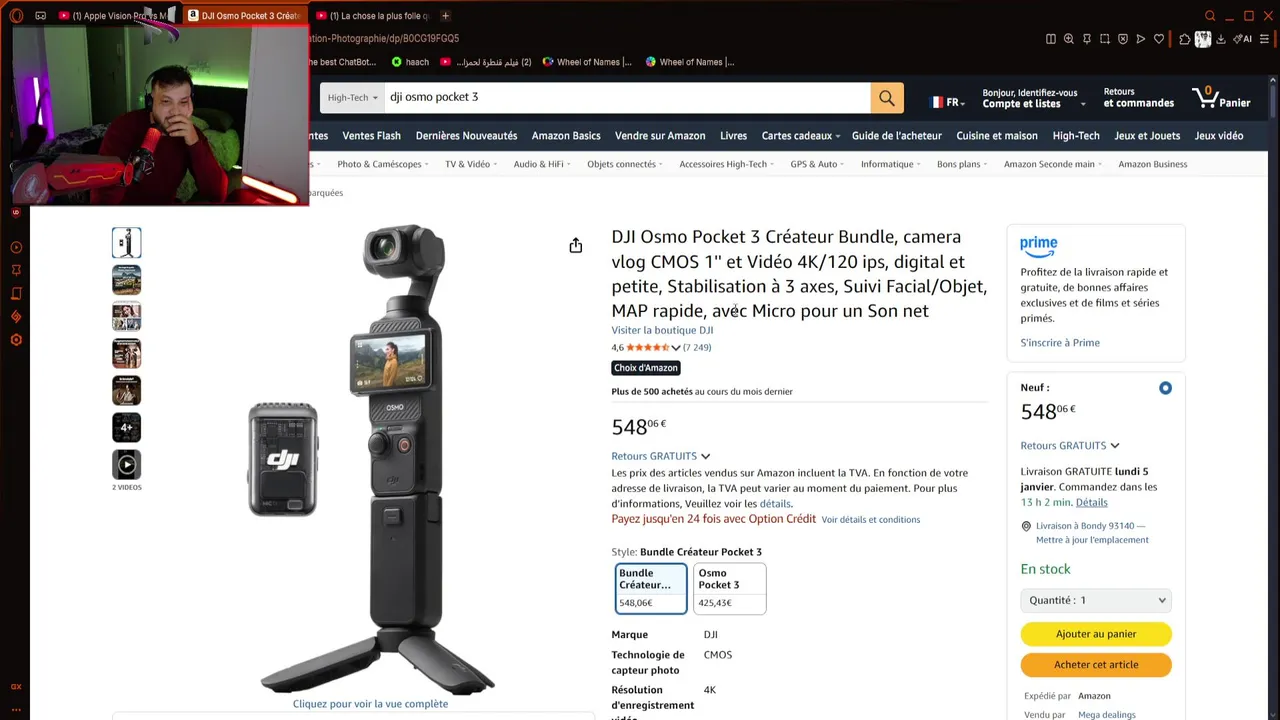Click the browser search icon in title bar
The width and height of the screenshot is (1280, 720).
1210,16
